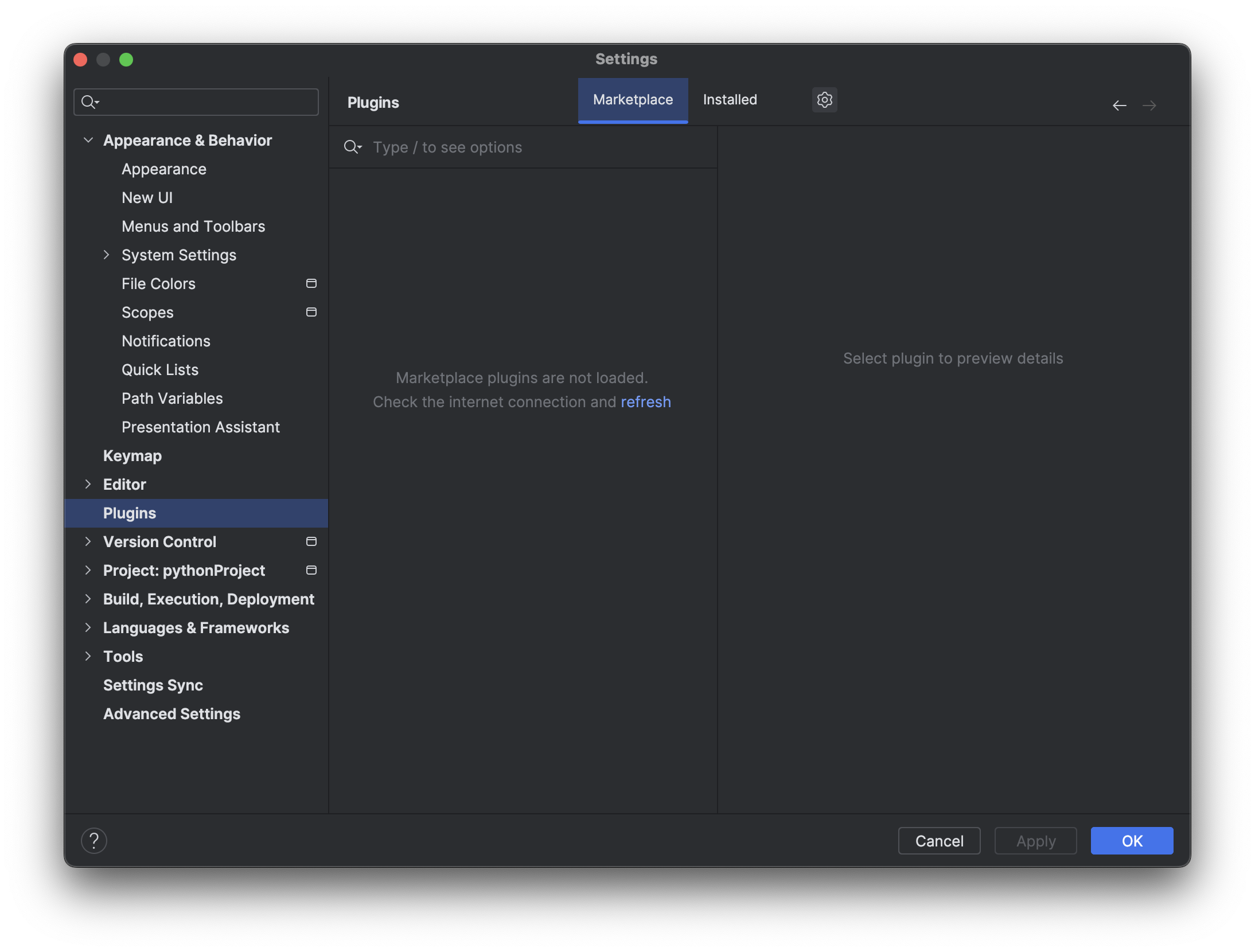Click the back navigation arrow
Viewport: 1255px width, 952px height.
[x=1119, y=106]
